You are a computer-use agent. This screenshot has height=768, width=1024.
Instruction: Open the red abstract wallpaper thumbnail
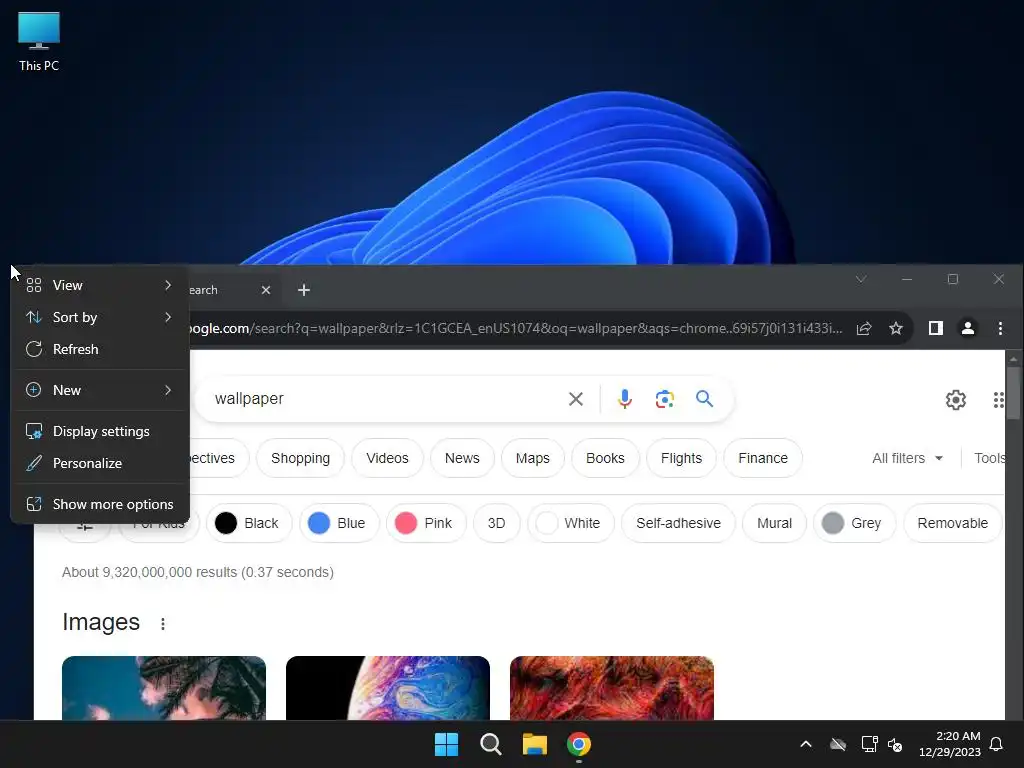point(612,688)
